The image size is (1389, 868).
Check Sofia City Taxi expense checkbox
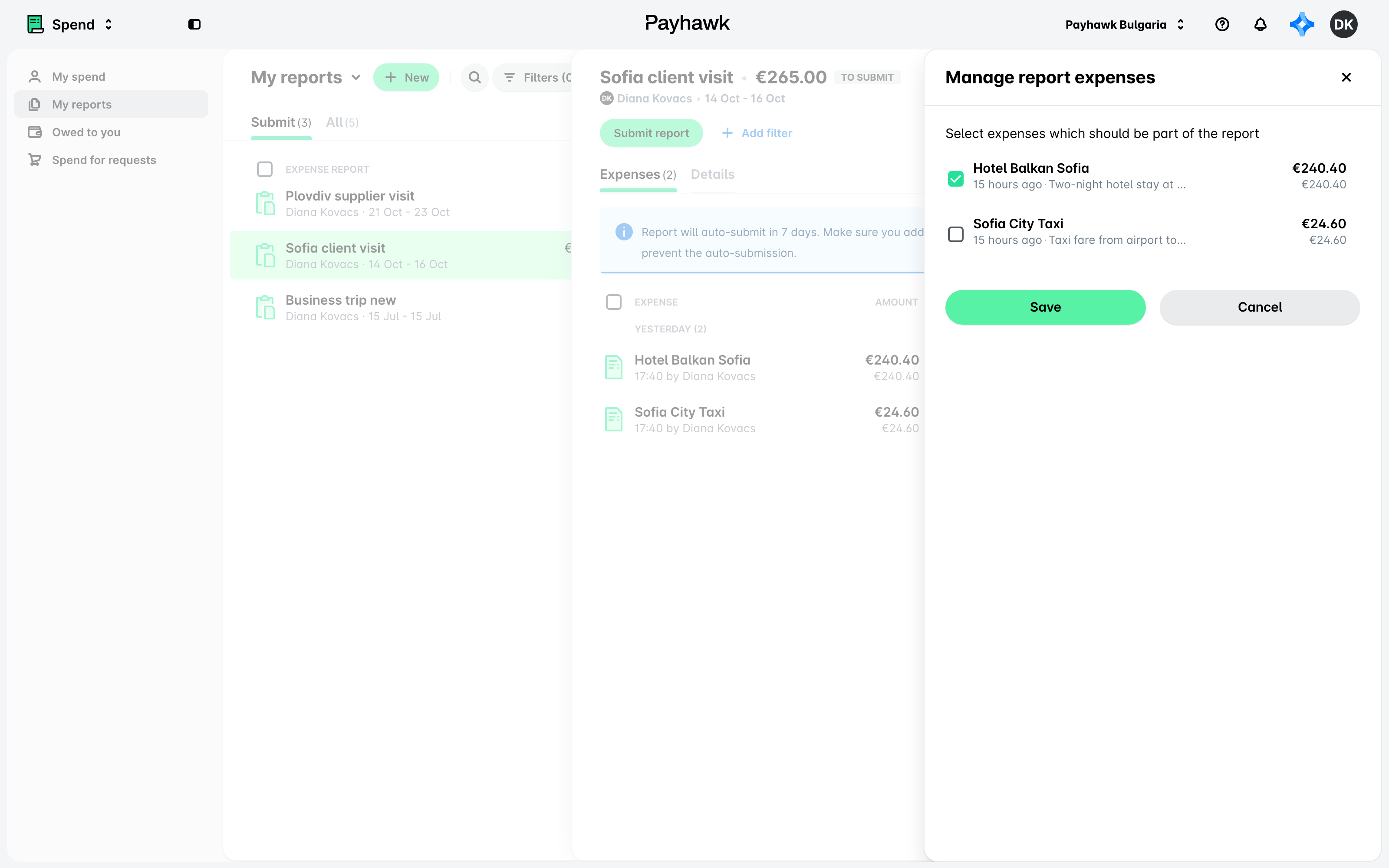point(956,234)
